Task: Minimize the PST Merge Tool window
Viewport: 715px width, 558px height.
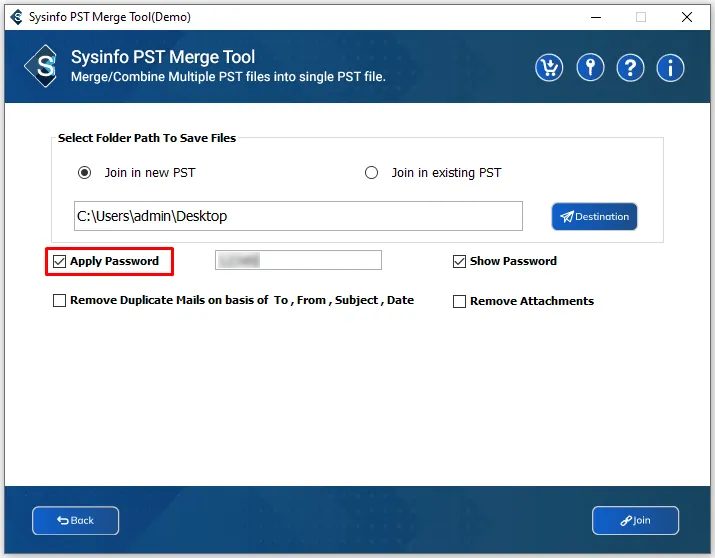Action: point(596,17)
